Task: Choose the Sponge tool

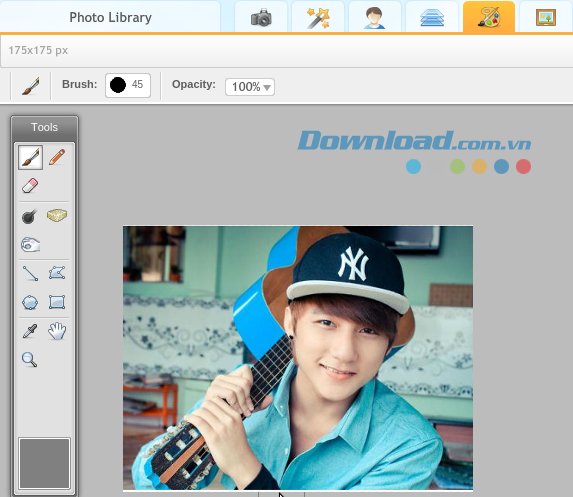Action: pos(57,215)
